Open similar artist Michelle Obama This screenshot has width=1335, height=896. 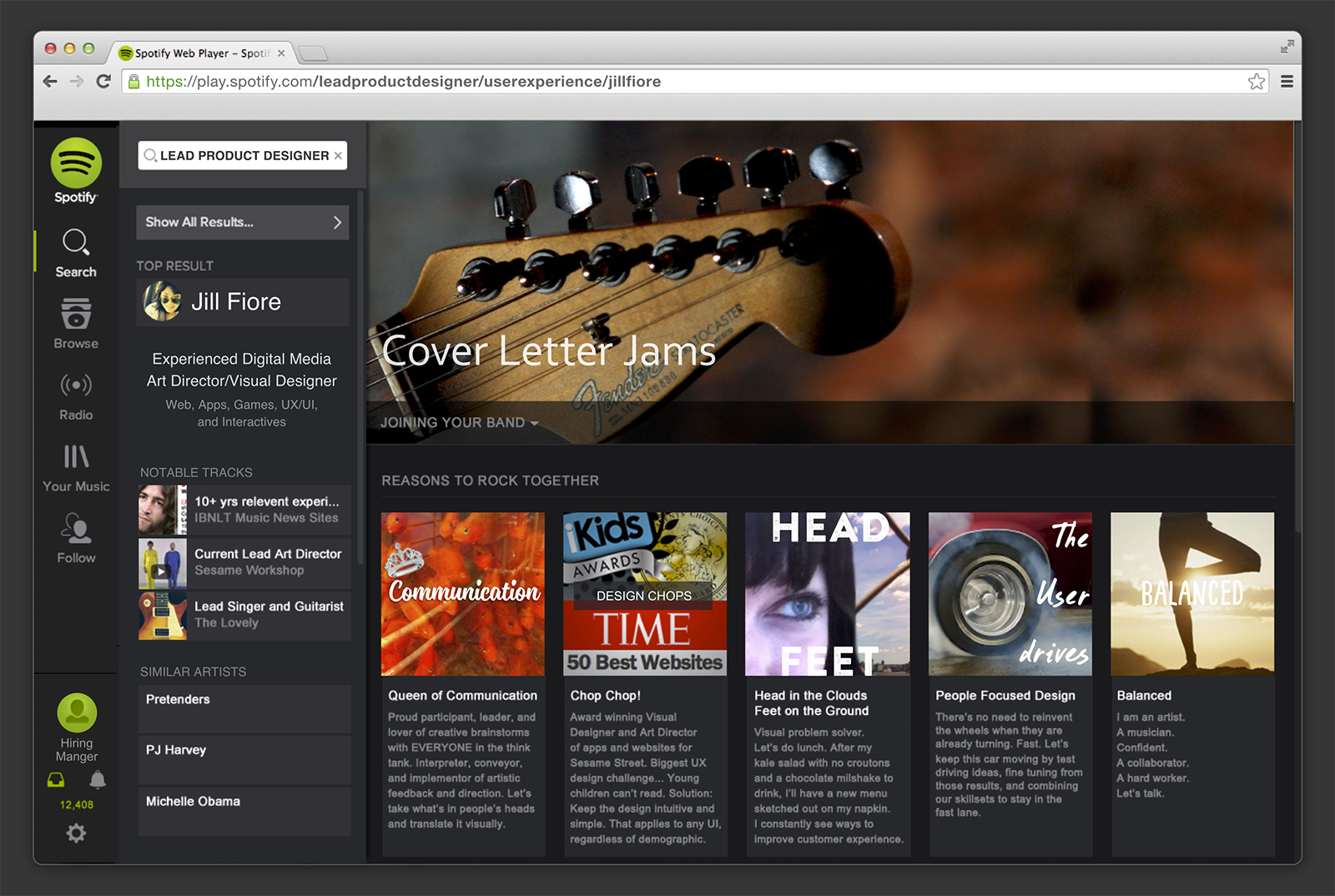[244, 812]
